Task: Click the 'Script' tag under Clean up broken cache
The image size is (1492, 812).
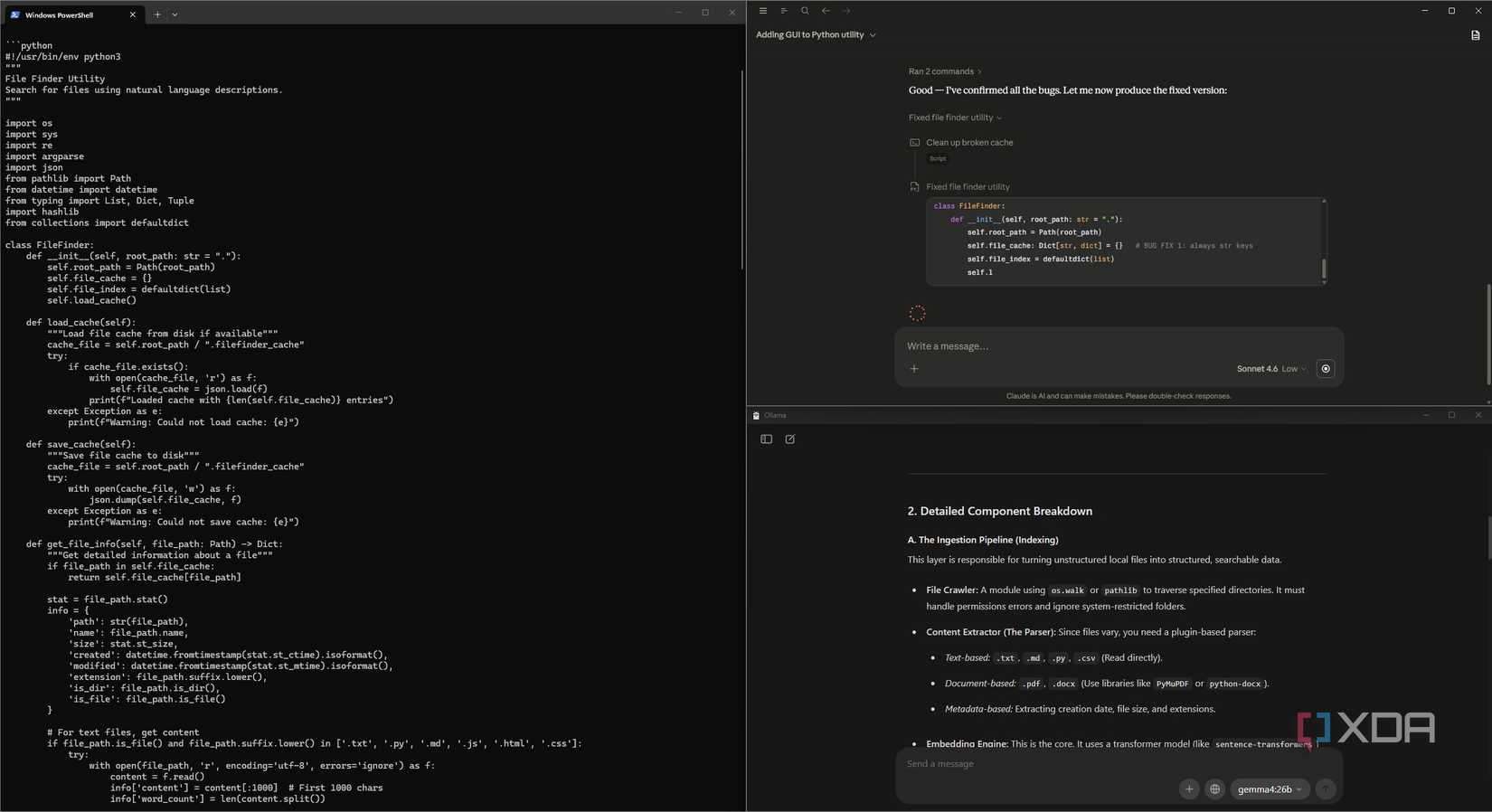Action: (x=938, y=159)
